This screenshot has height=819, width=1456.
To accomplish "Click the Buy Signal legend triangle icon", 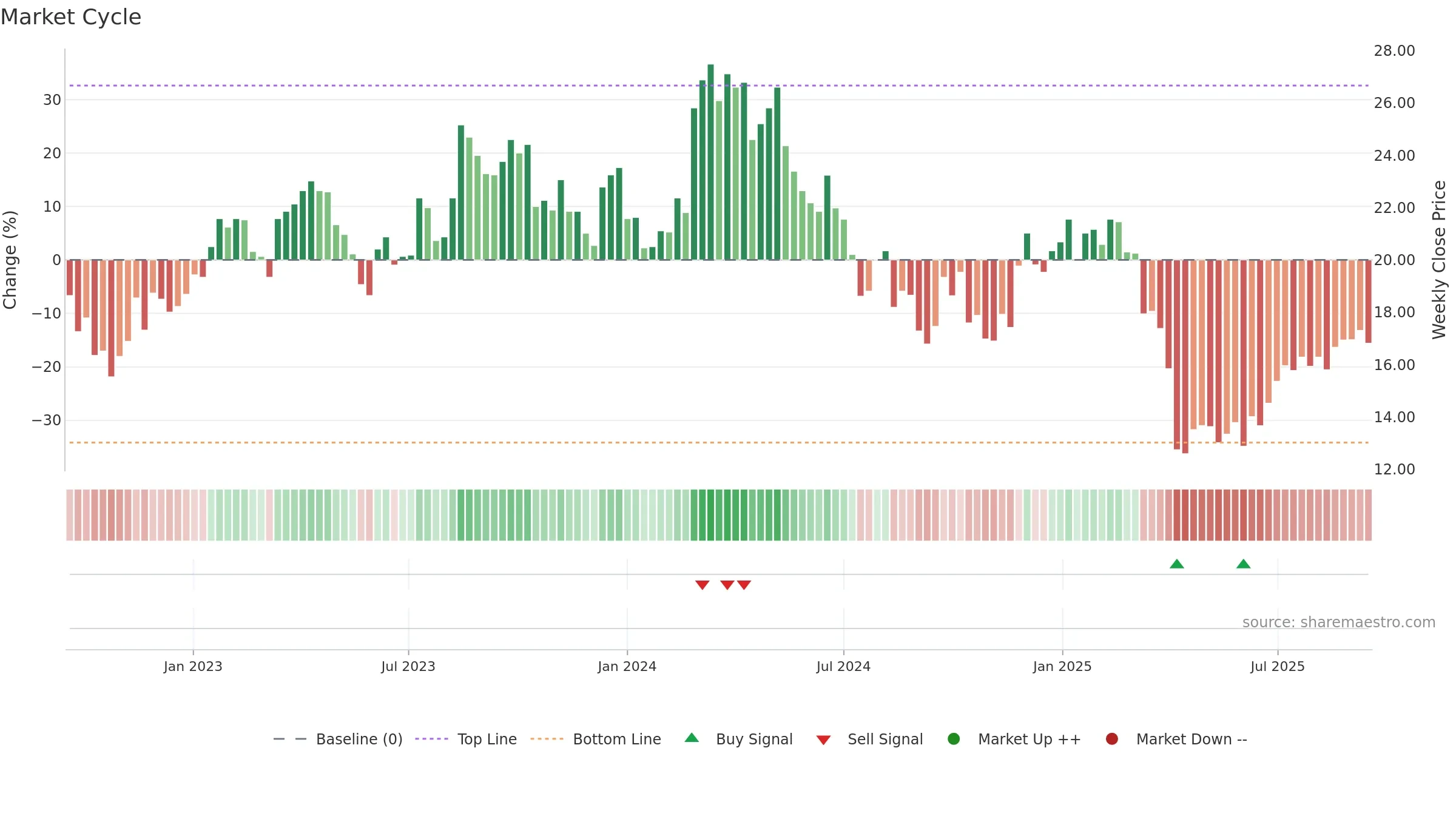I will (692, 738).
